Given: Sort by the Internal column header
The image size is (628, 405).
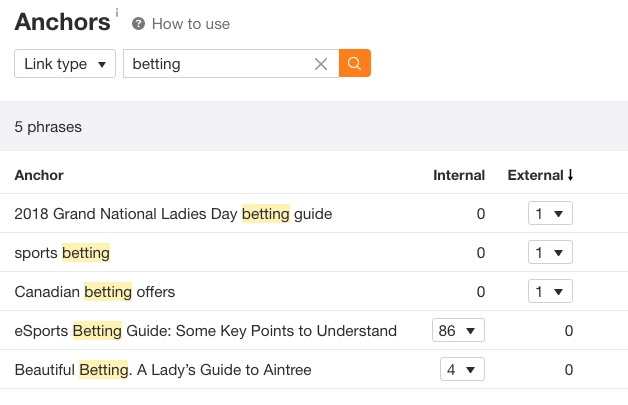Looking at the screenshot, I should (x=459, y=175).
